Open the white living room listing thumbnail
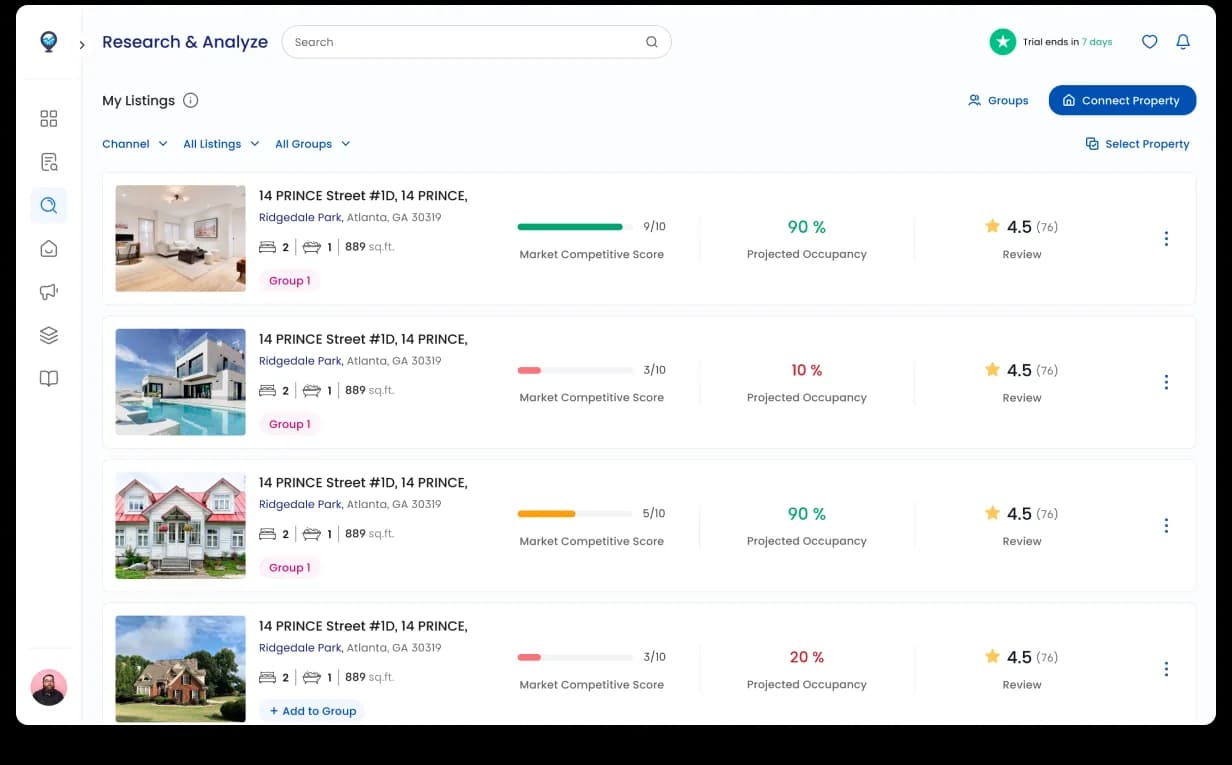Viewport: 1232px width, 765px height. coord(180,238)
